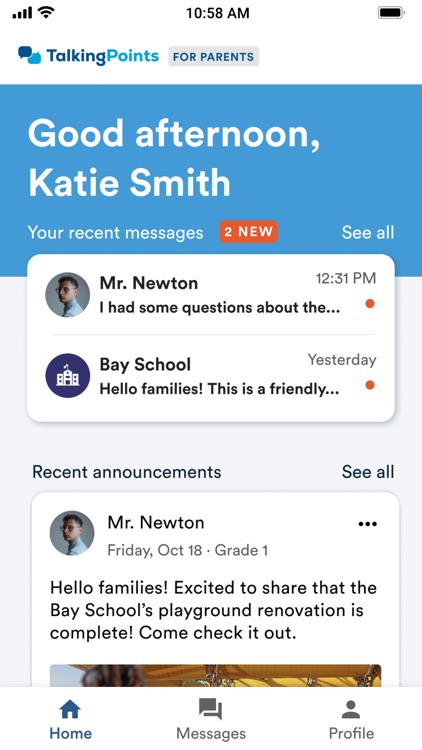
Task: Tap the Good afternoon, Katie Smith greeting
Action: pos(173,158)
